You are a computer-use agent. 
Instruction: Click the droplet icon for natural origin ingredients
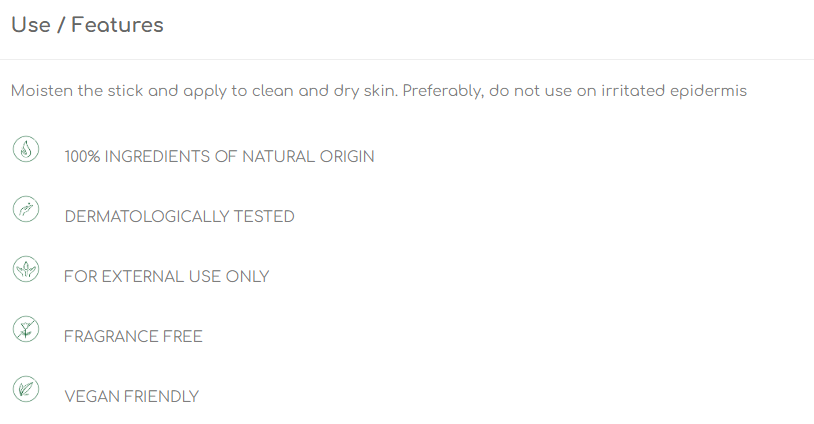[26, 149]
